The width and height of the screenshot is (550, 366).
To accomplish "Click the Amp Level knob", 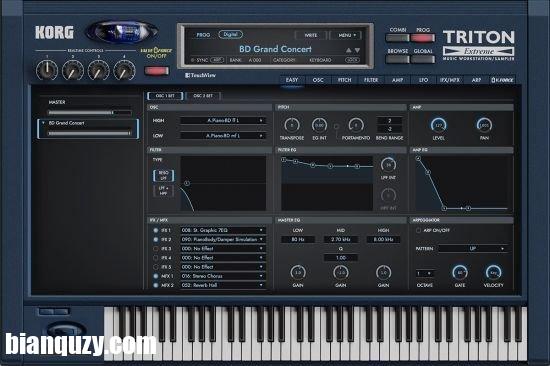I will pyautogui.click(x=438, y=125).
